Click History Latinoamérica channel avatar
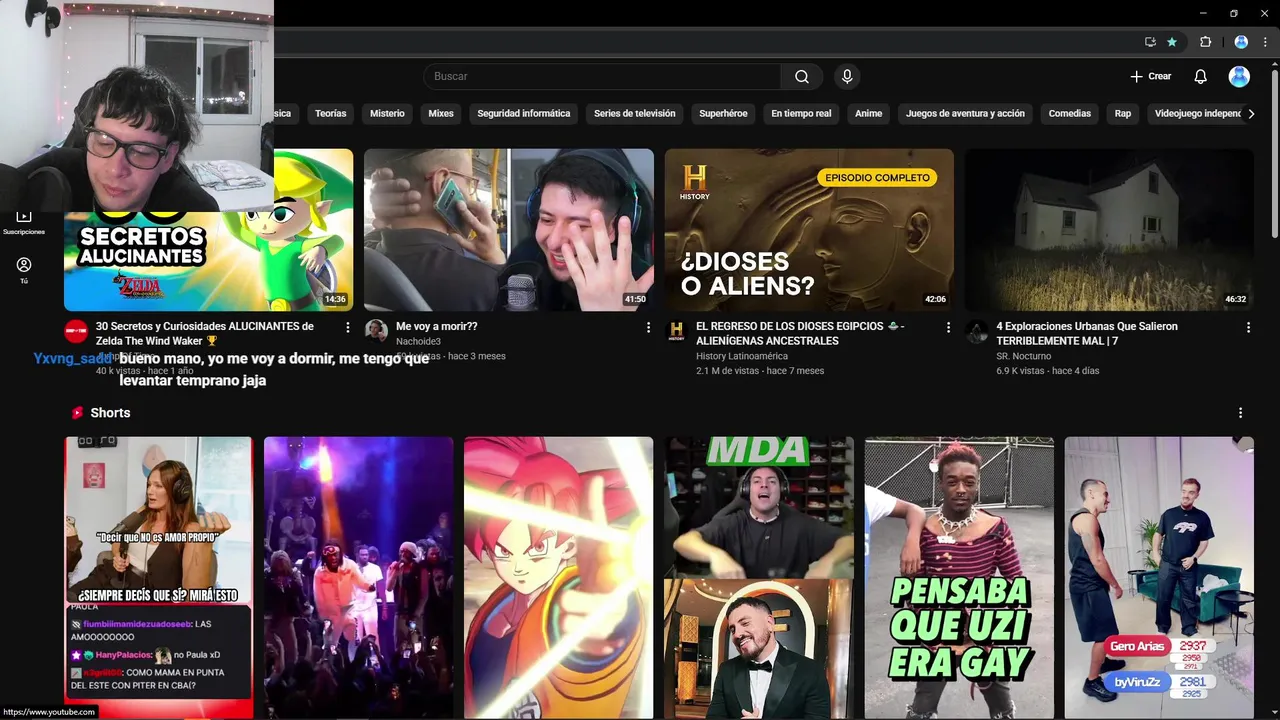The width and height of the screenshot is (1280, 720). pos(676,332)
